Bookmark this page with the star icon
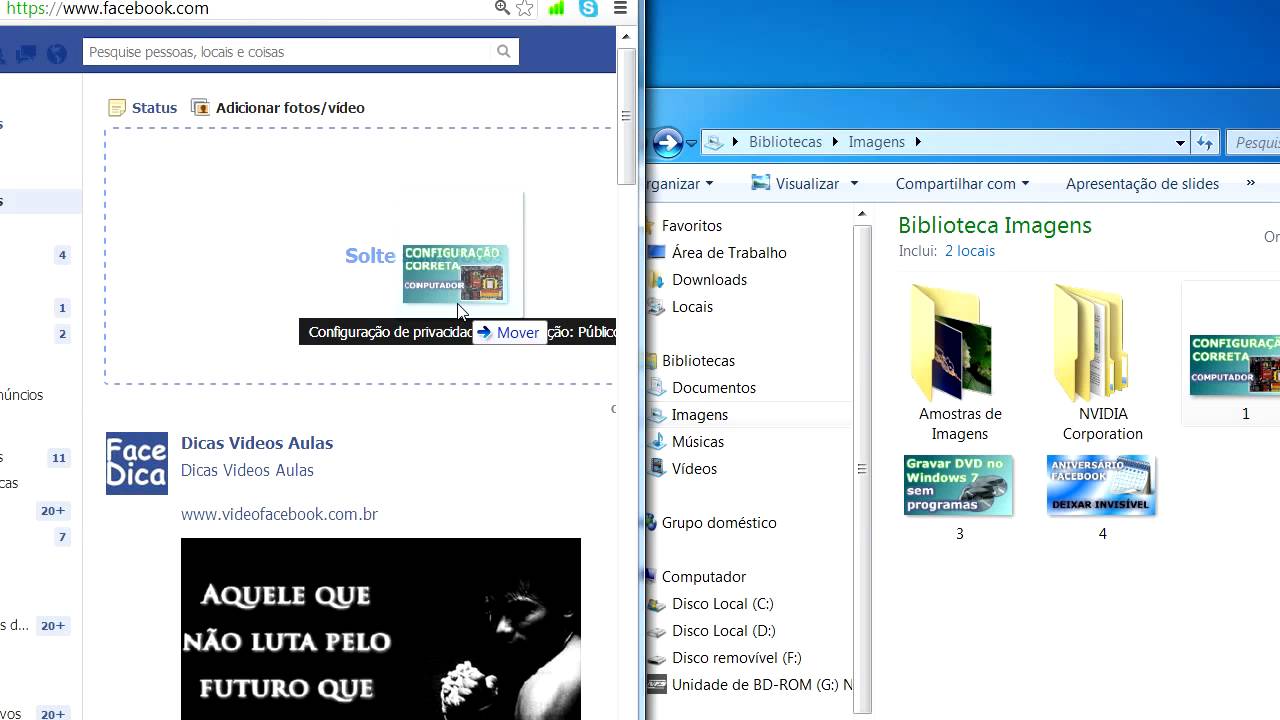 tap(525, 8)
